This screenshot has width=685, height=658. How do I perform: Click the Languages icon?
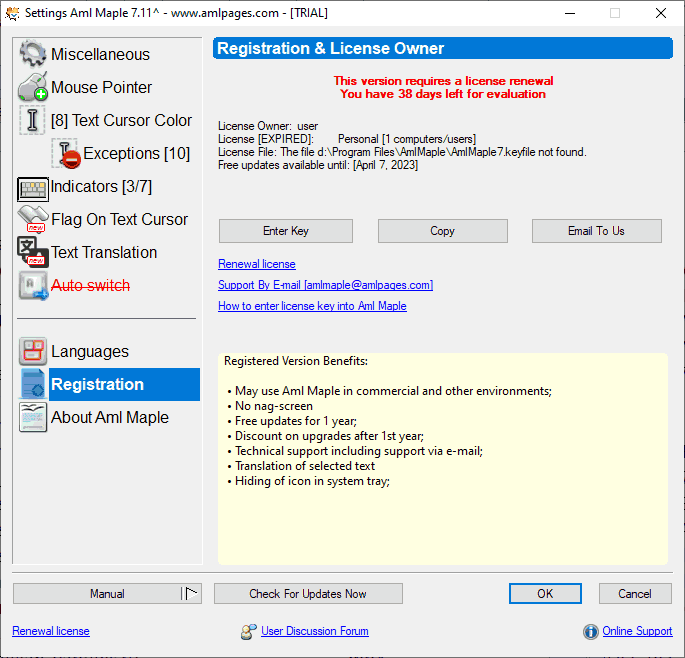click(x=33, y=351)
